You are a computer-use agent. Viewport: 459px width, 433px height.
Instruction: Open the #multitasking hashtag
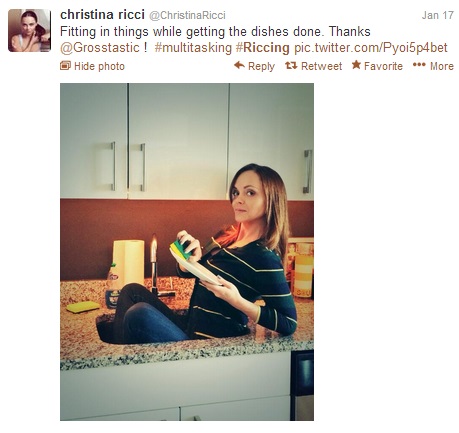193,48
